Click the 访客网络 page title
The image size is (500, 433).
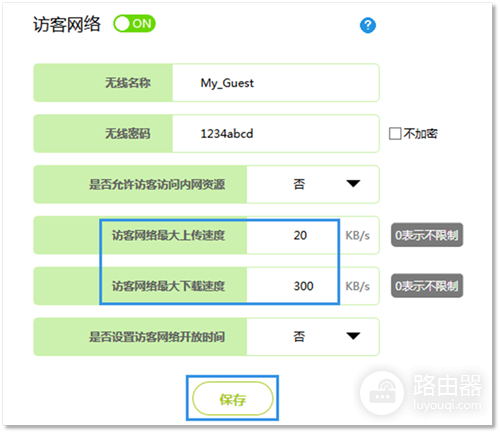[67, 24]
